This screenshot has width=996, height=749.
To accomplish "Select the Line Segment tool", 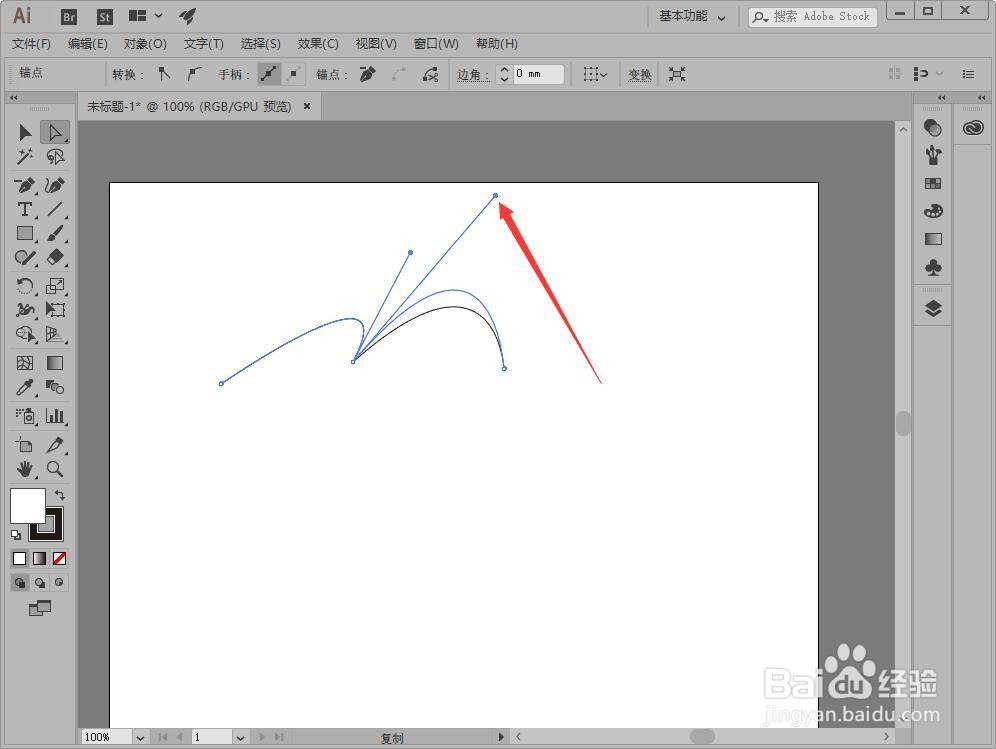I will [x=55, y=209].
